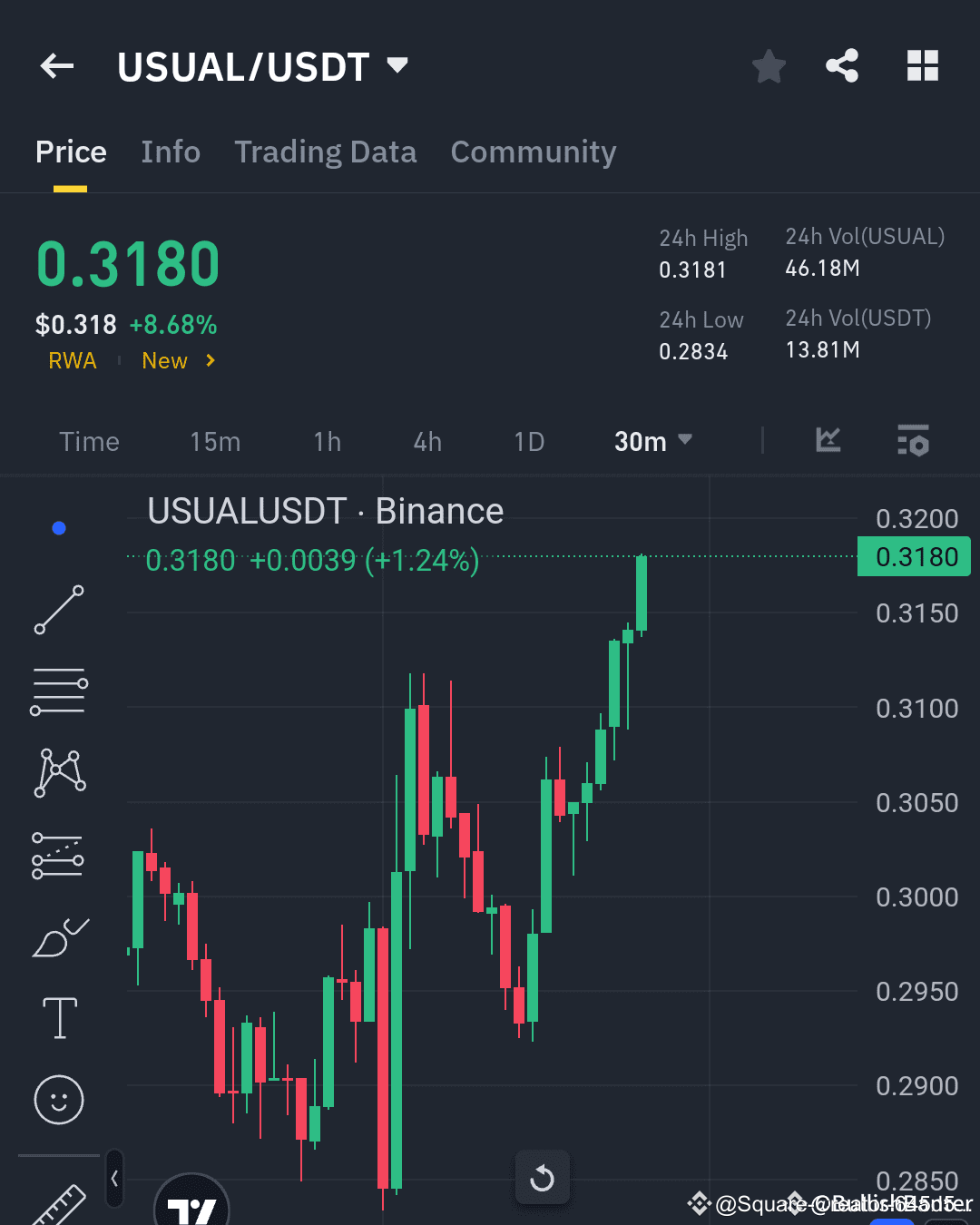Select the text annotation tool
Screen dimensions: 980x1225
(x=59, y=1018)
